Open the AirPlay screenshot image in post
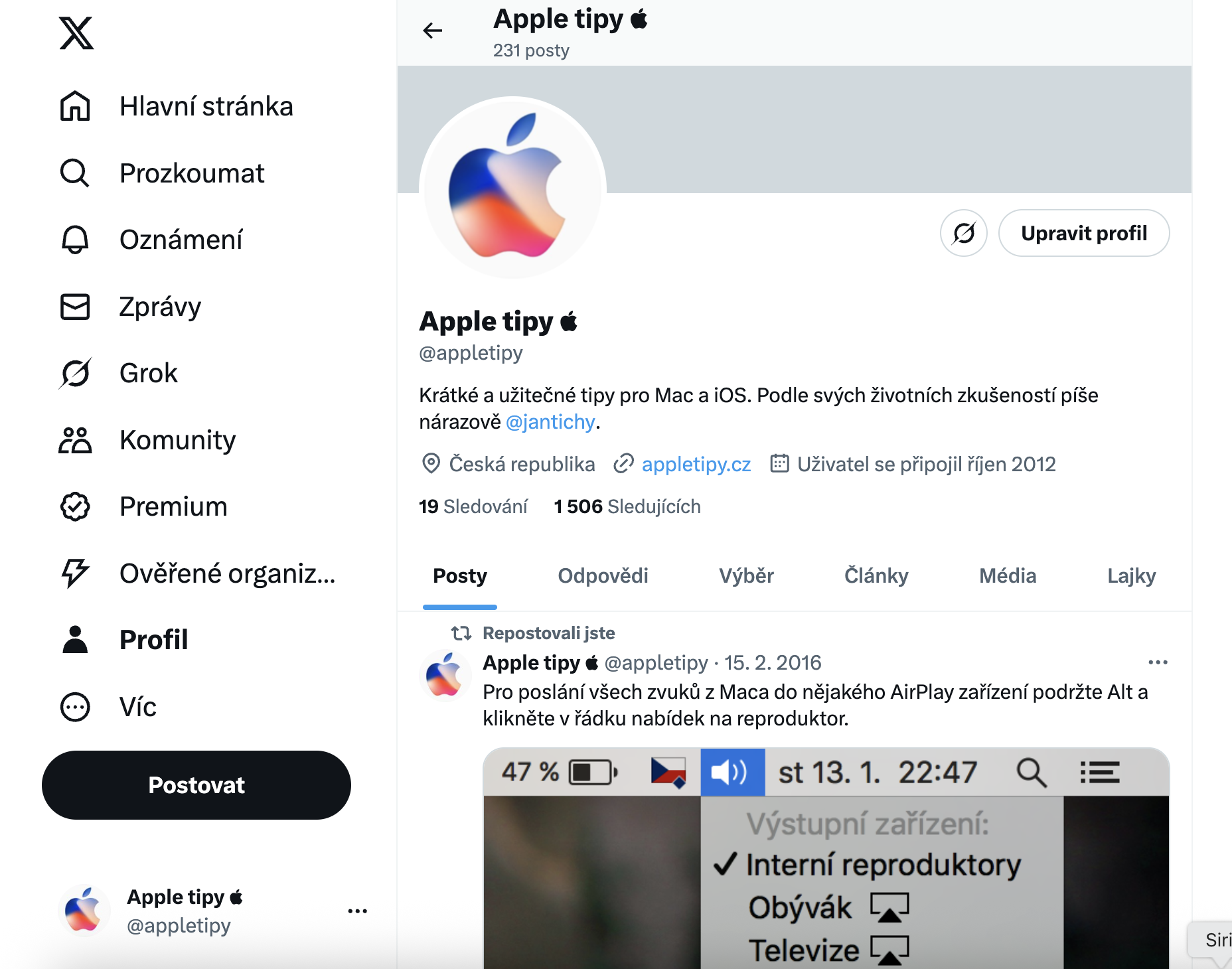The image size is (1232, 969). click(826, 858)
